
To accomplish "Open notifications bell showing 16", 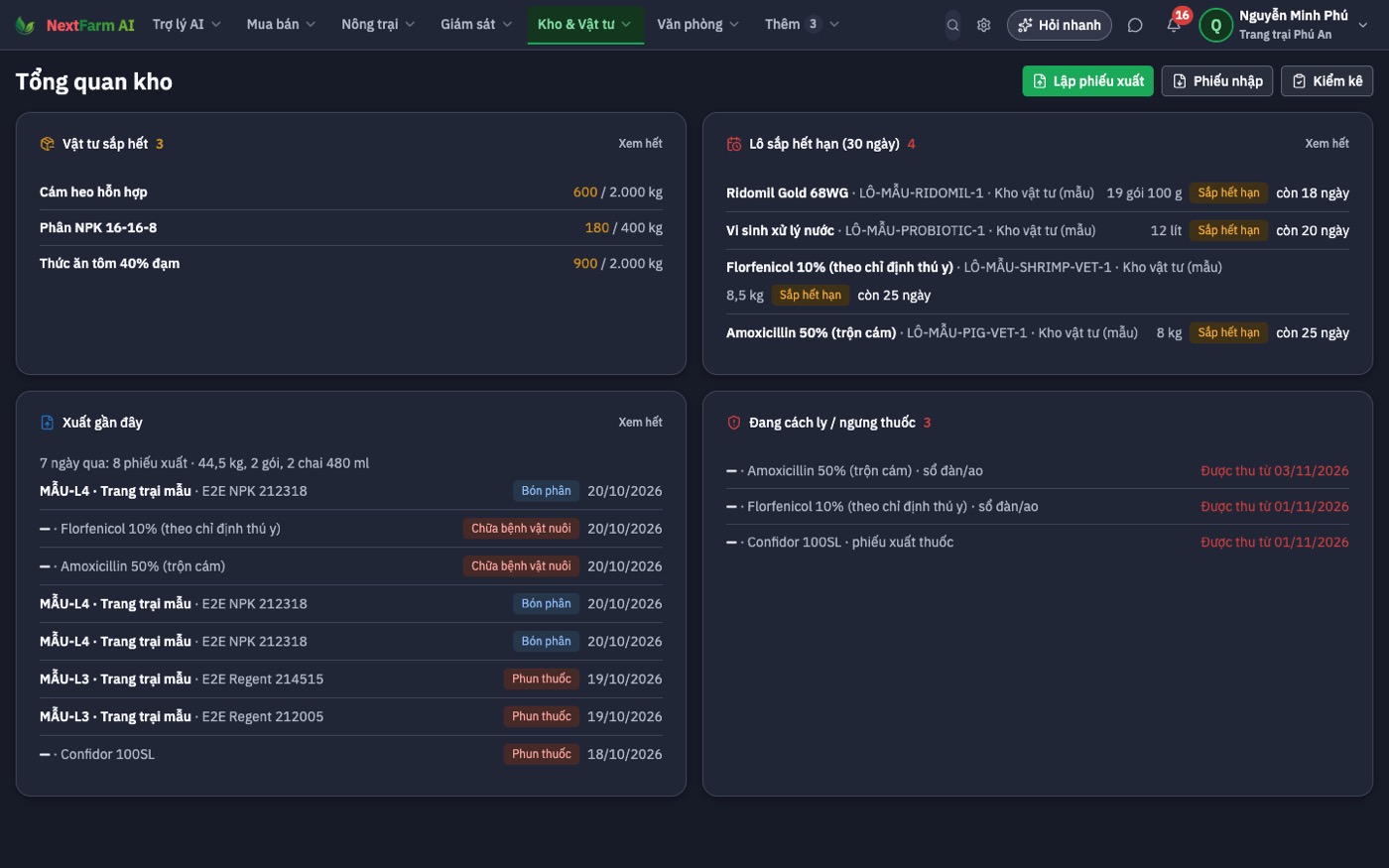I will (x=1174, y=25).
